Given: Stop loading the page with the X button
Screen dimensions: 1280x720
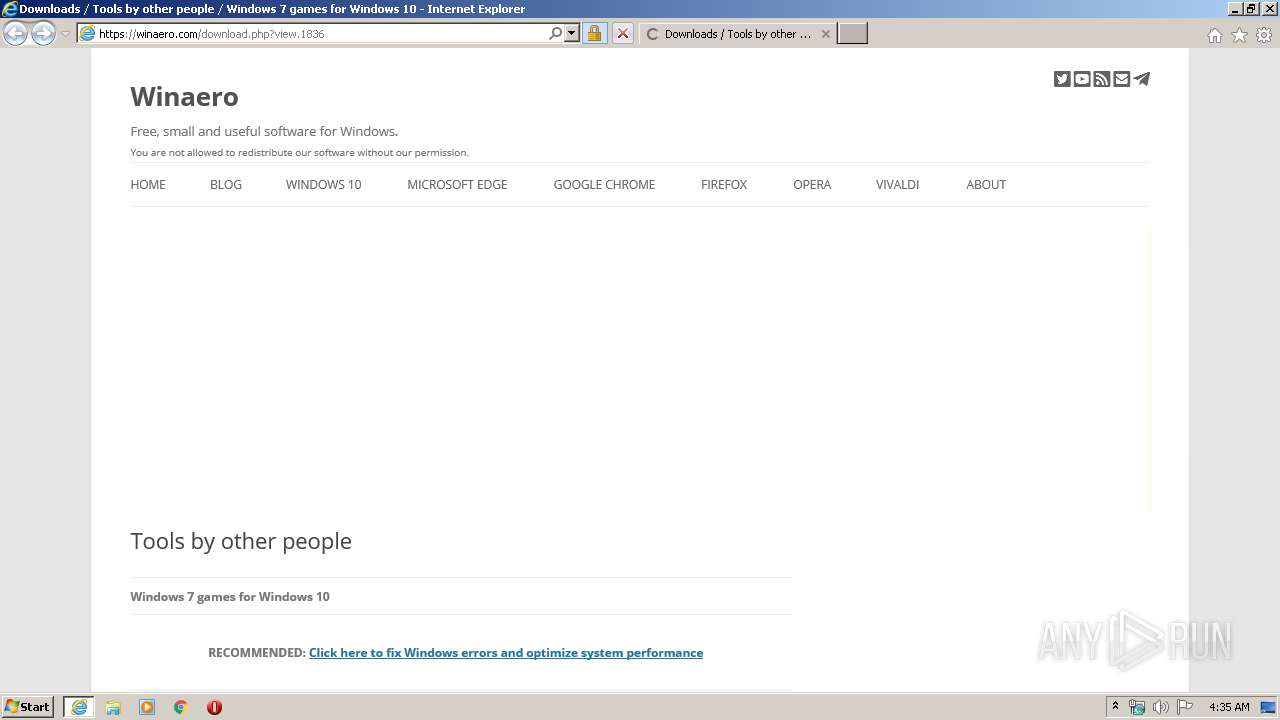Looking at the screenshot, I should click(622, 33).
